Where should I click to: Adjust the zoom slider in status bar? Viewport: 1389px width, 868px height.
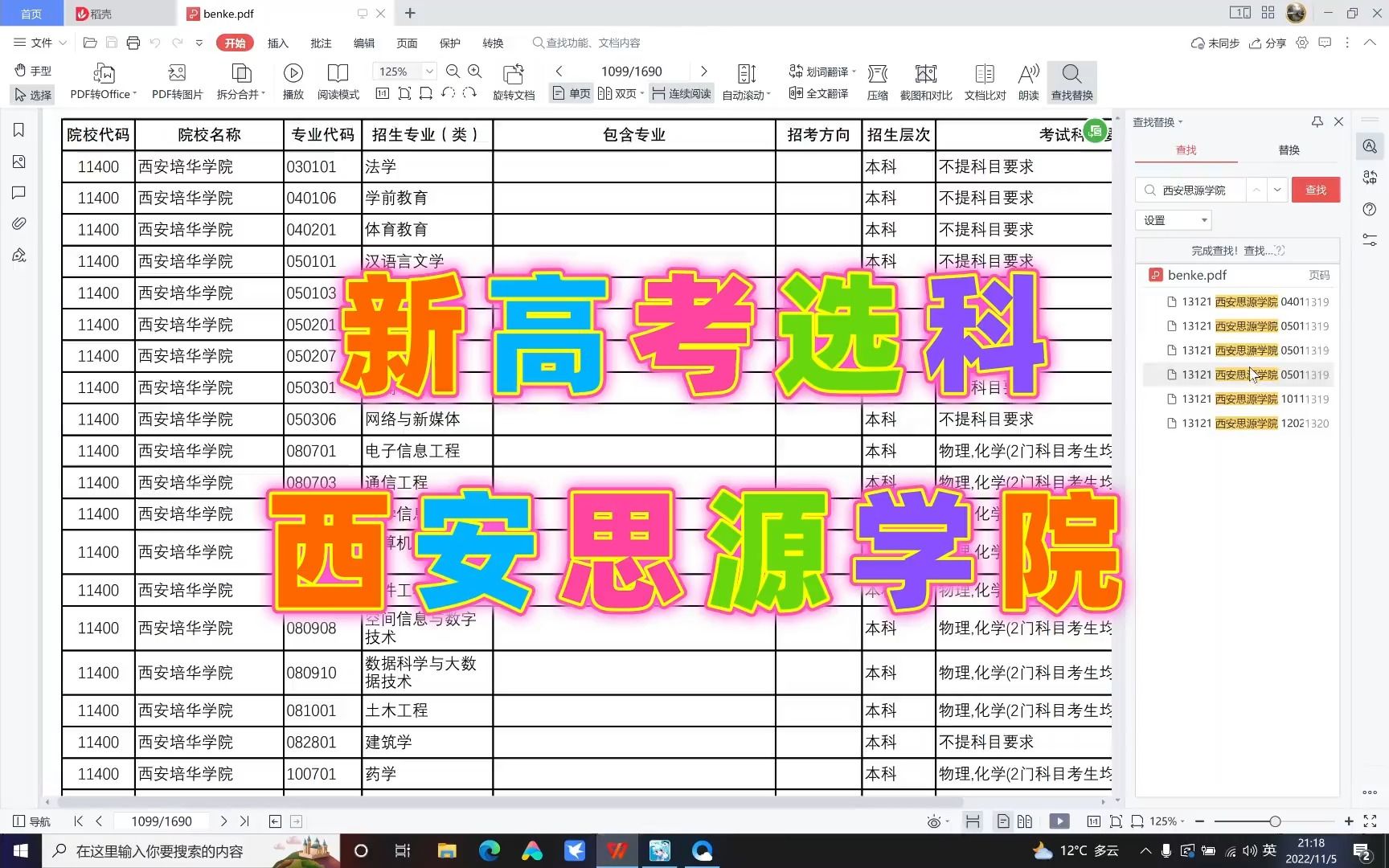point(1275,821)
